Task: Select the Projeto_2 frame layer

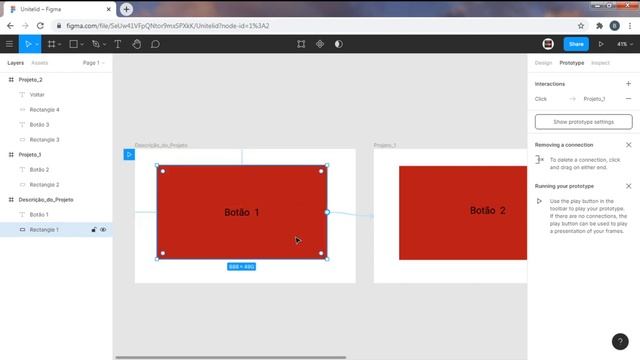Action: pos(56,80)
